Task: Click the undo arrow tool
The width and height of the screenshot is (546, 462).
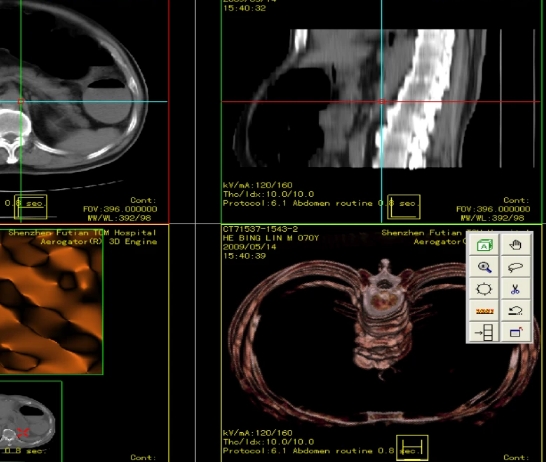Action: click(516, 311)
